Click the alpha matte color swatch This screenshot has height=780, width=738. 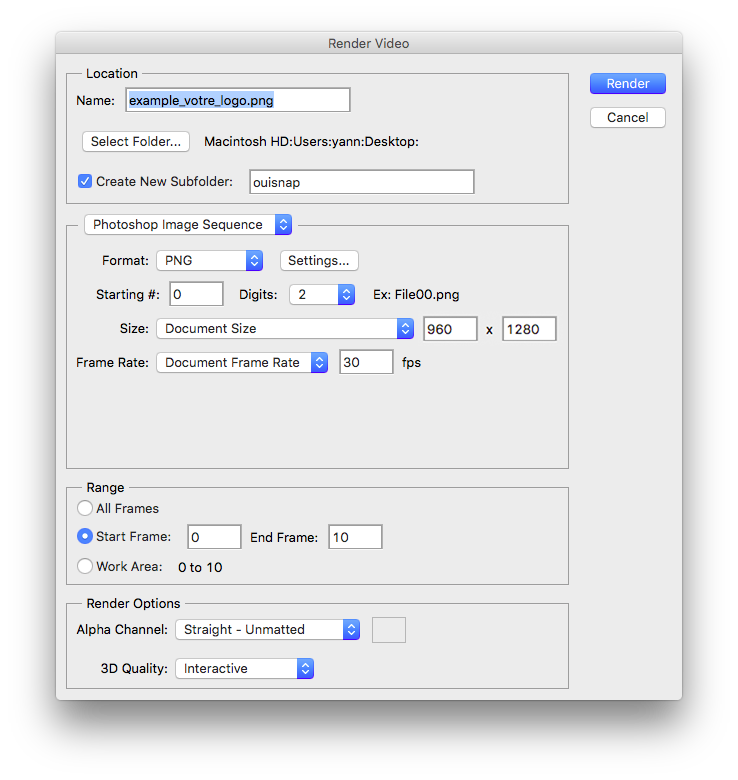pos(388,629)
